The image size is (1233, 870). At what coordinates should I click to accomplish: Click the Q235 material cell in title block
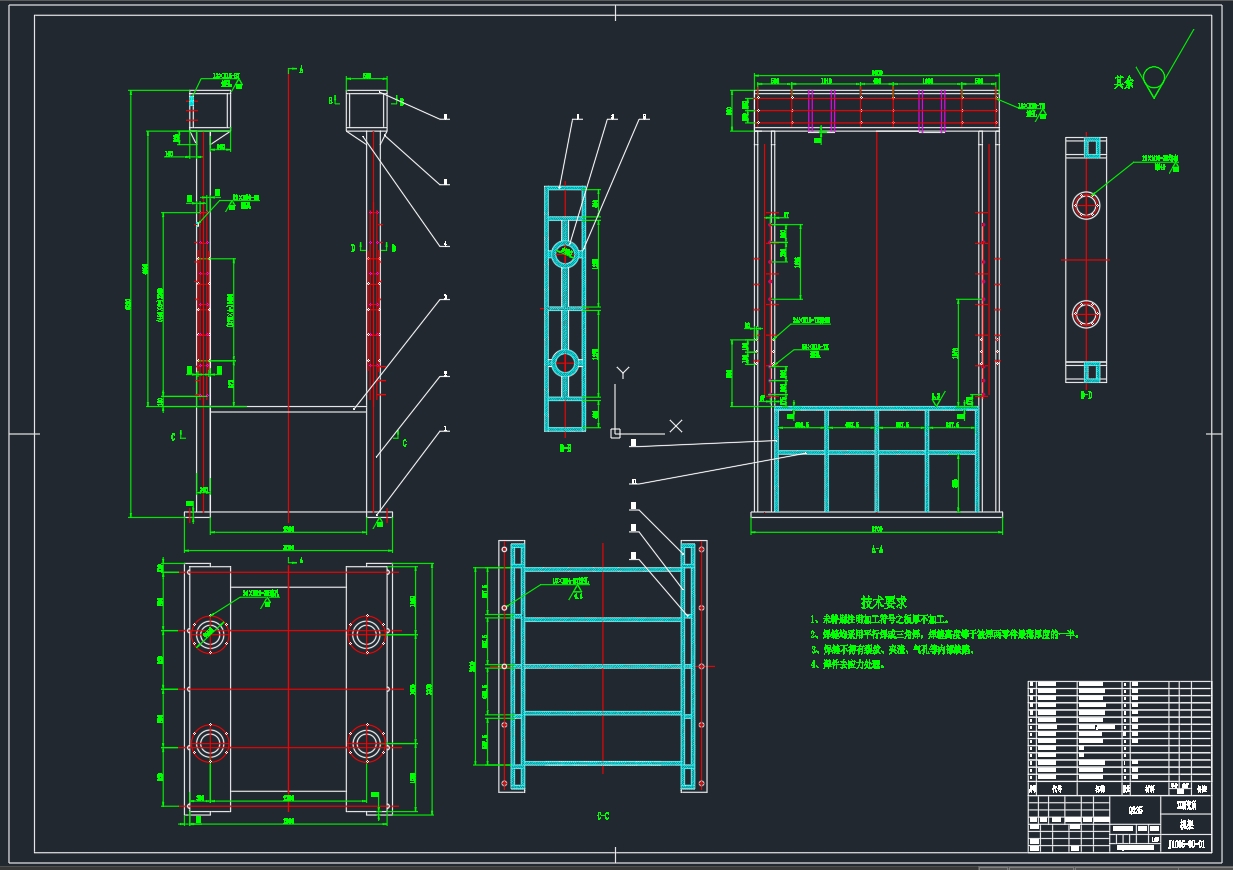(x=1136, y=811)
